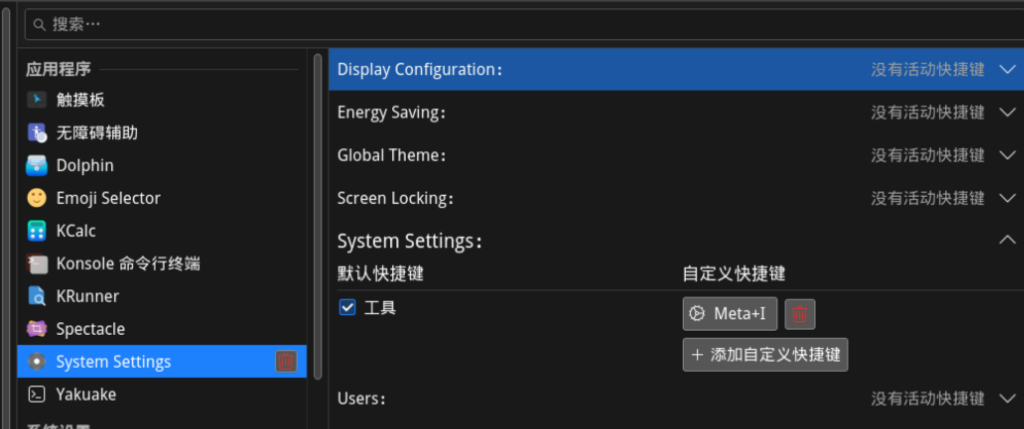
Task: Click the 默认快捷键 column header
Action: (x=380, y=274)
